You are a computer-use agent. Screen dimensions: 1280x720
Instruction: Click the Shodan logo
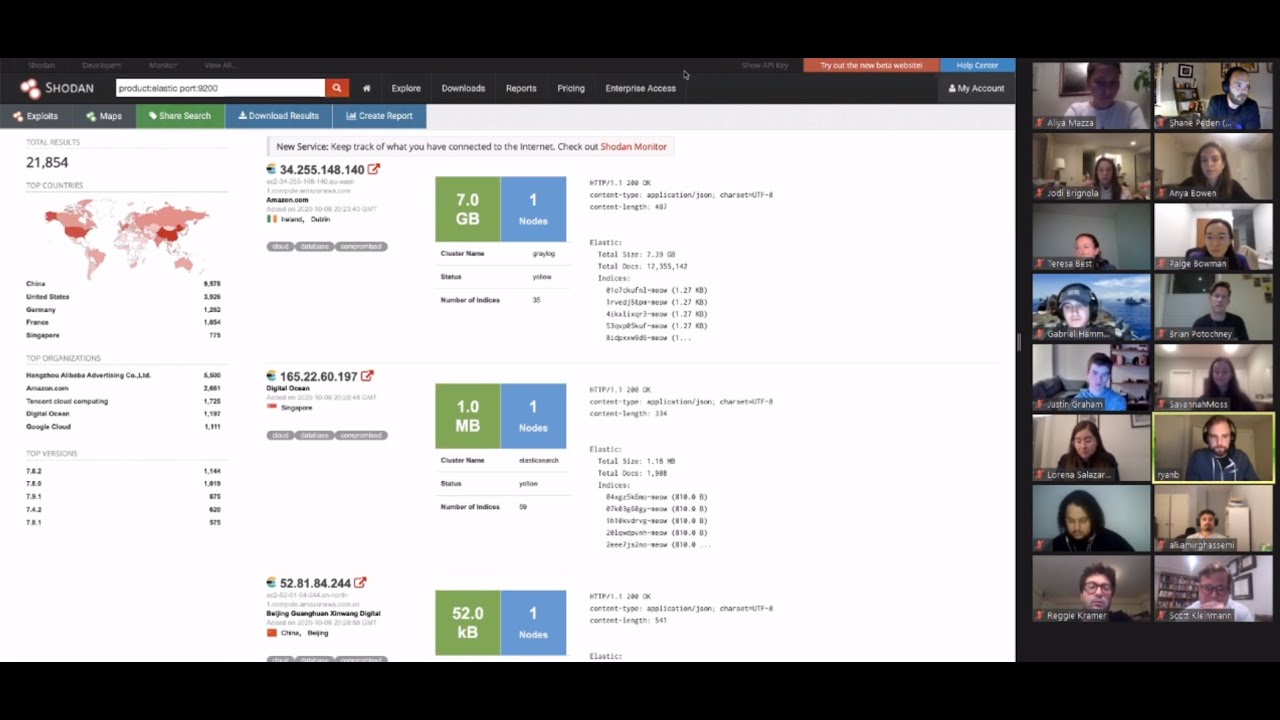(x=57, y=88)
